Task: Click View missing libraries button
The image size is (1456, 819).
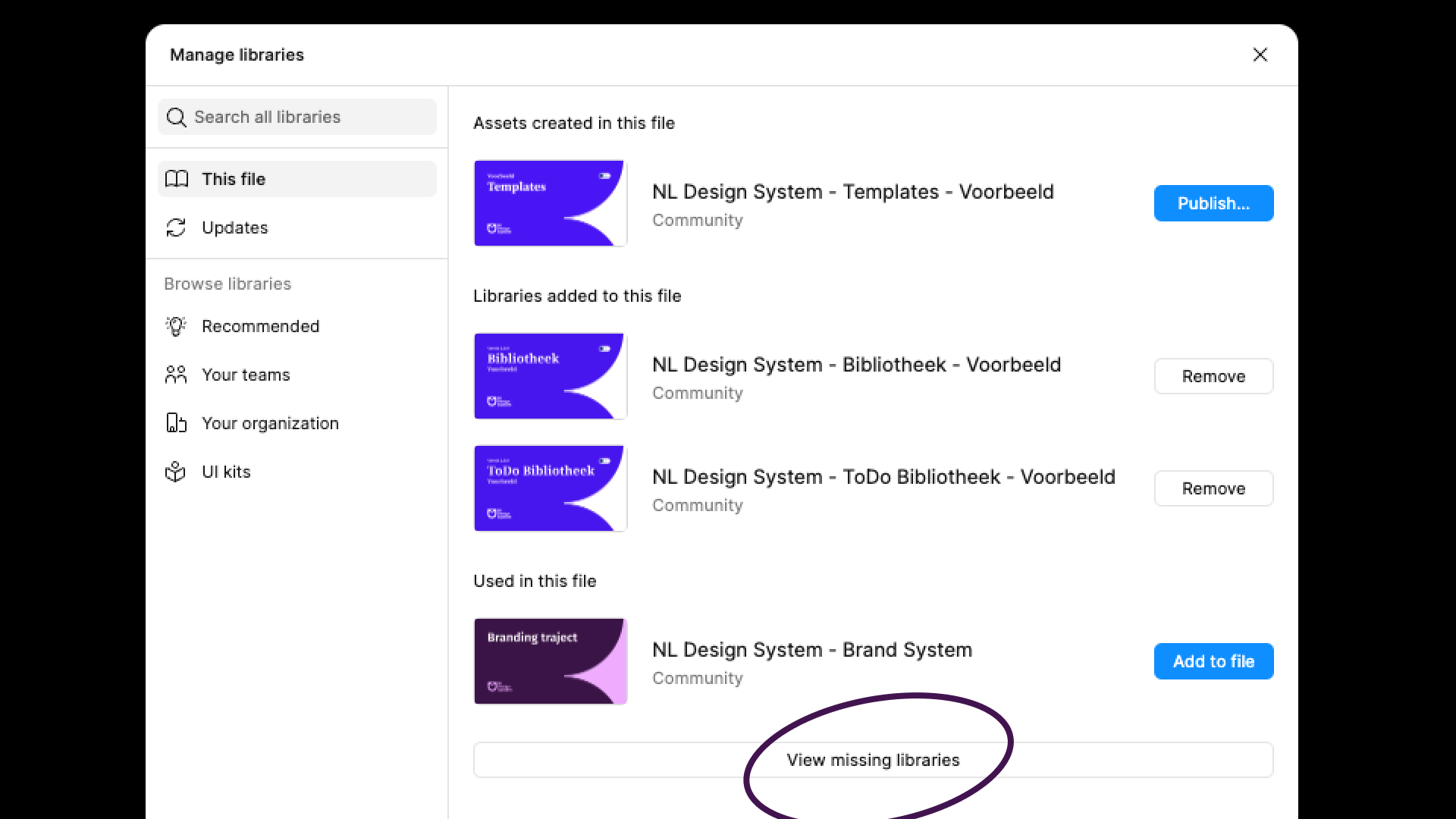Action: (873, 760)
